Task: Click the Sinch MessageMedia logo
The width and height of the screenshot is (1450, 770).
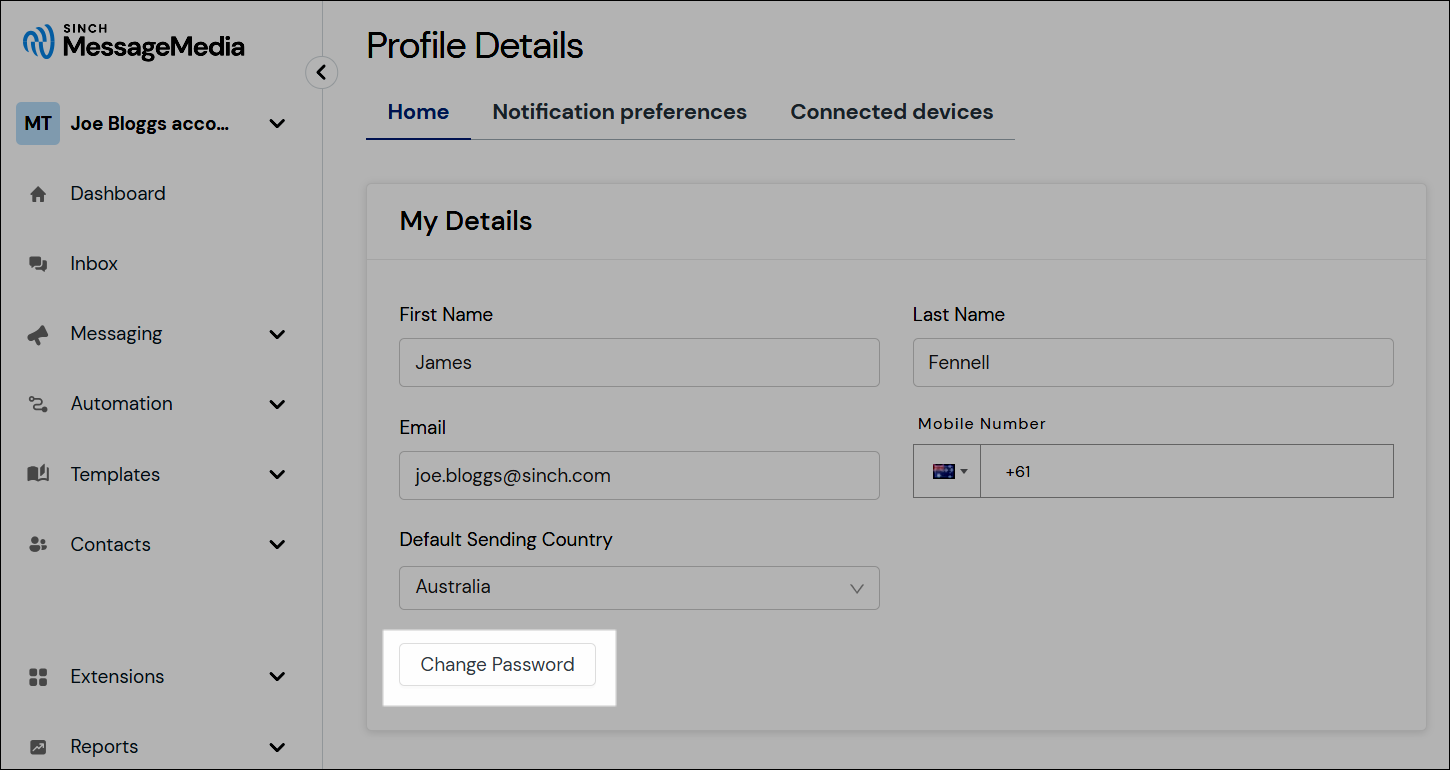Action: click(134, 42)
